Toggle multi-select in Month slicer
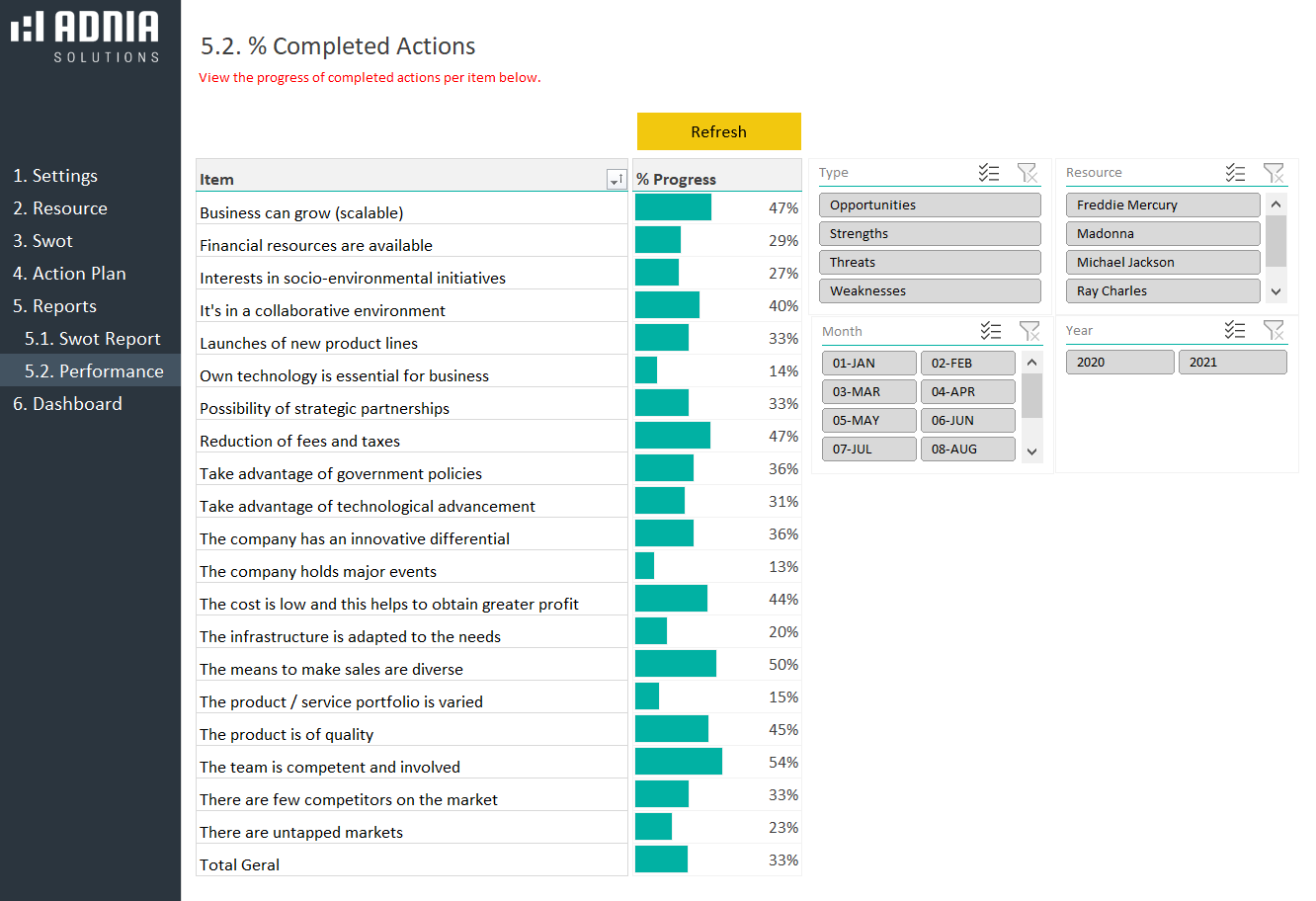The height and width of the screenshot is (901, 1316). [x=991, y=331]
